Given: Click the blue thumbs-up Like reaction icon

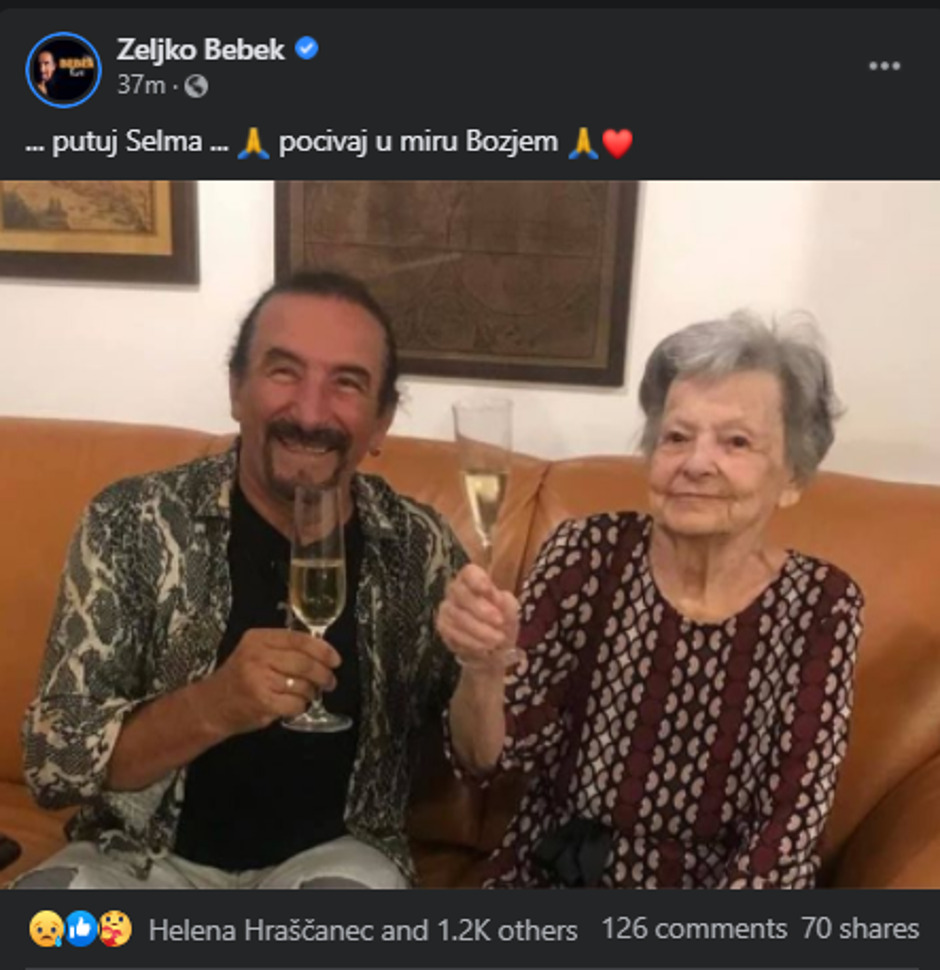Looking at the screenshot, I should point(81,930).
